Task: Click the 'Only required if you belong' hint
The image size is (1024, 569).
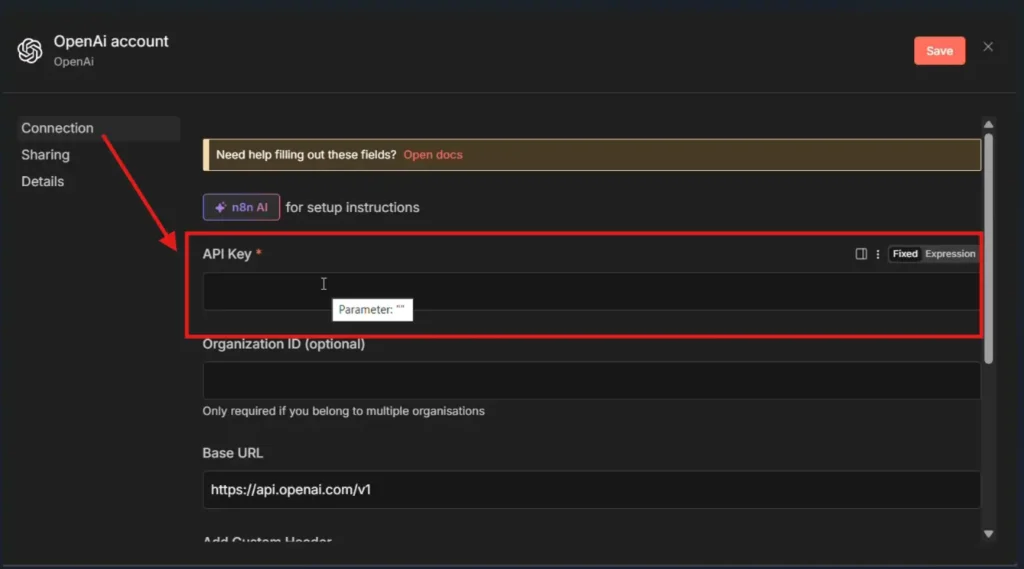Action: pyautogui.click(x=344, y=411)
